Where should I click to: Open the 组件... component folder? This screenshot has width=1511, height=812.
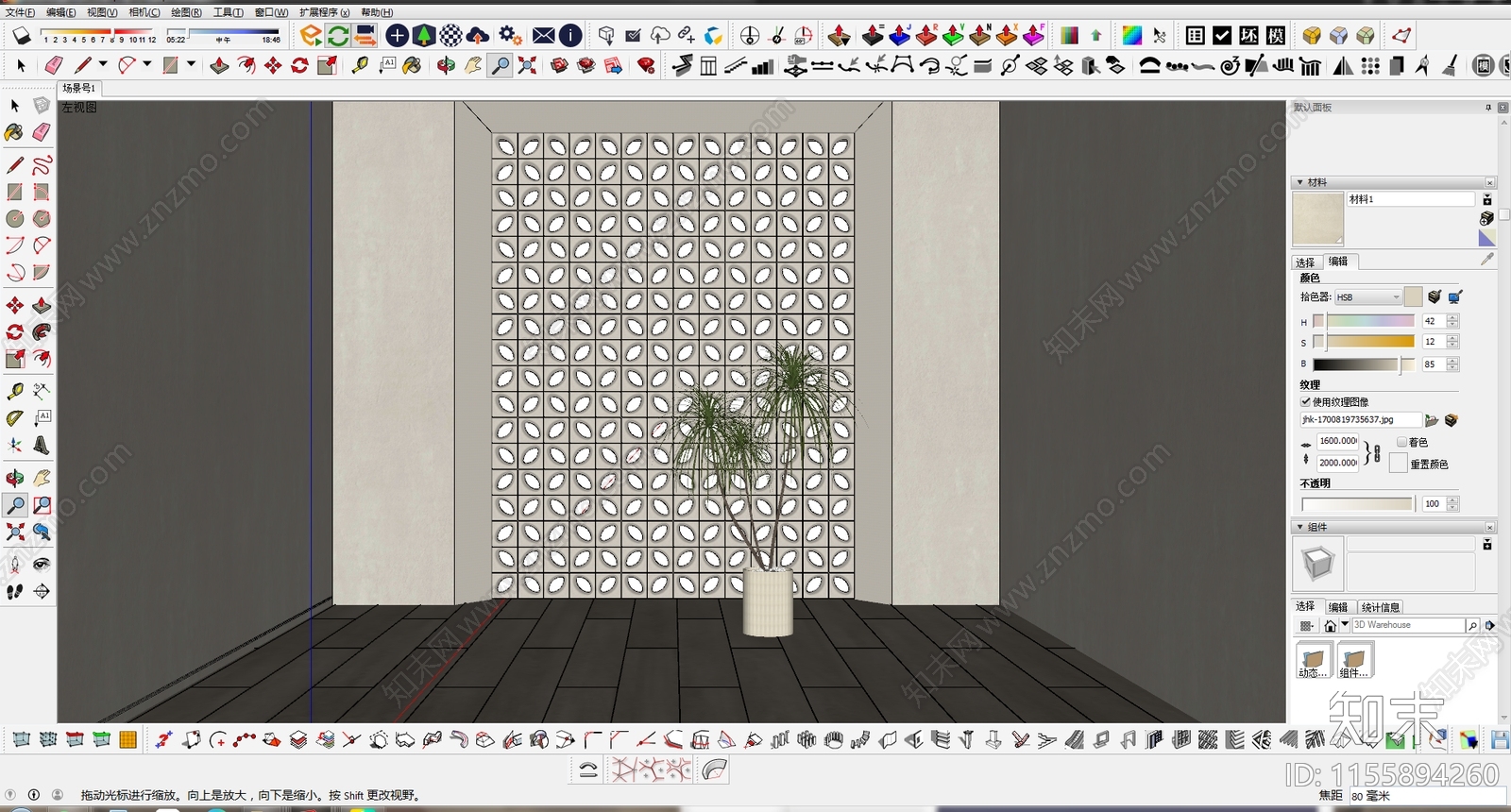[1354, 660]
